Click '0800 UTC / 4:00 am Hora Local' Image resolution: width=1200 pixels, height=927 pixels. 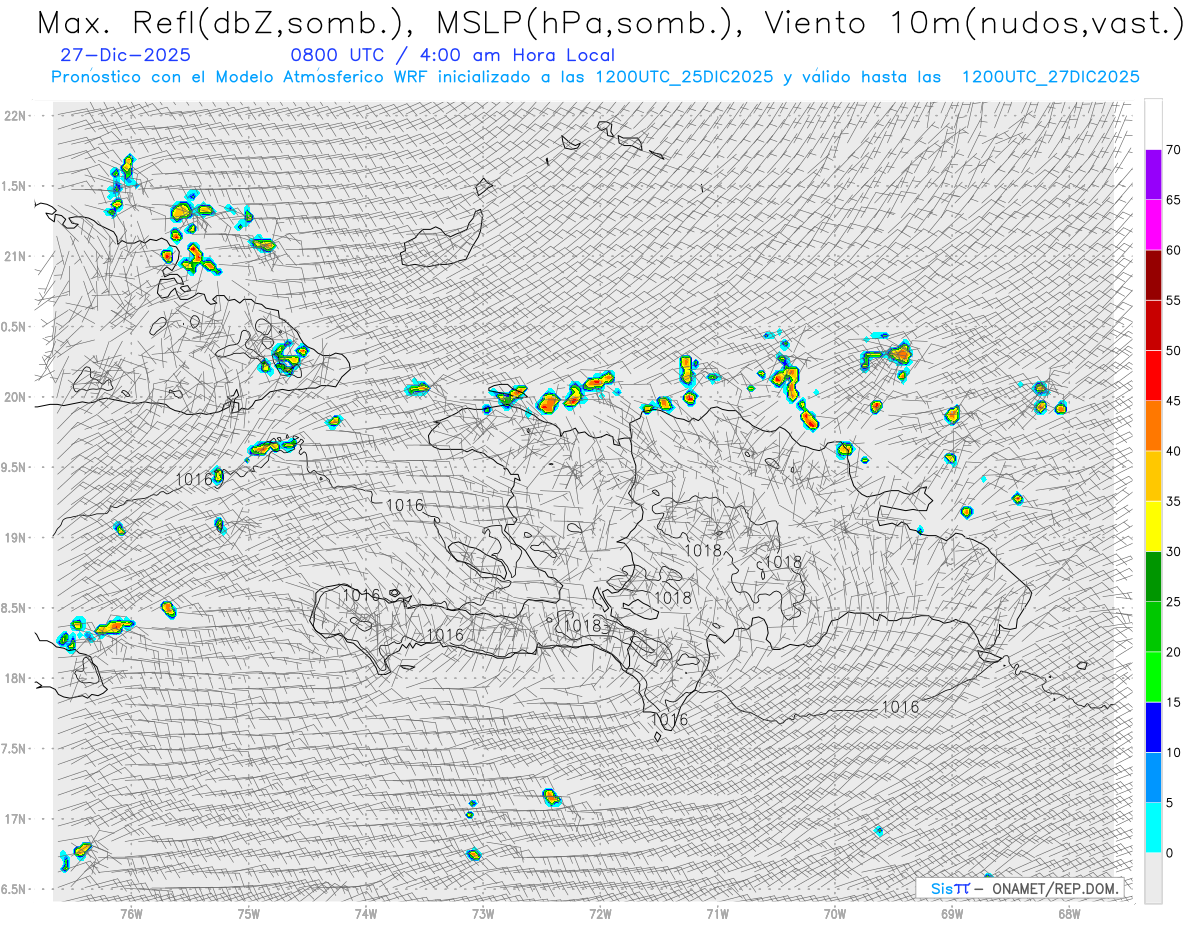coord(452,55)
